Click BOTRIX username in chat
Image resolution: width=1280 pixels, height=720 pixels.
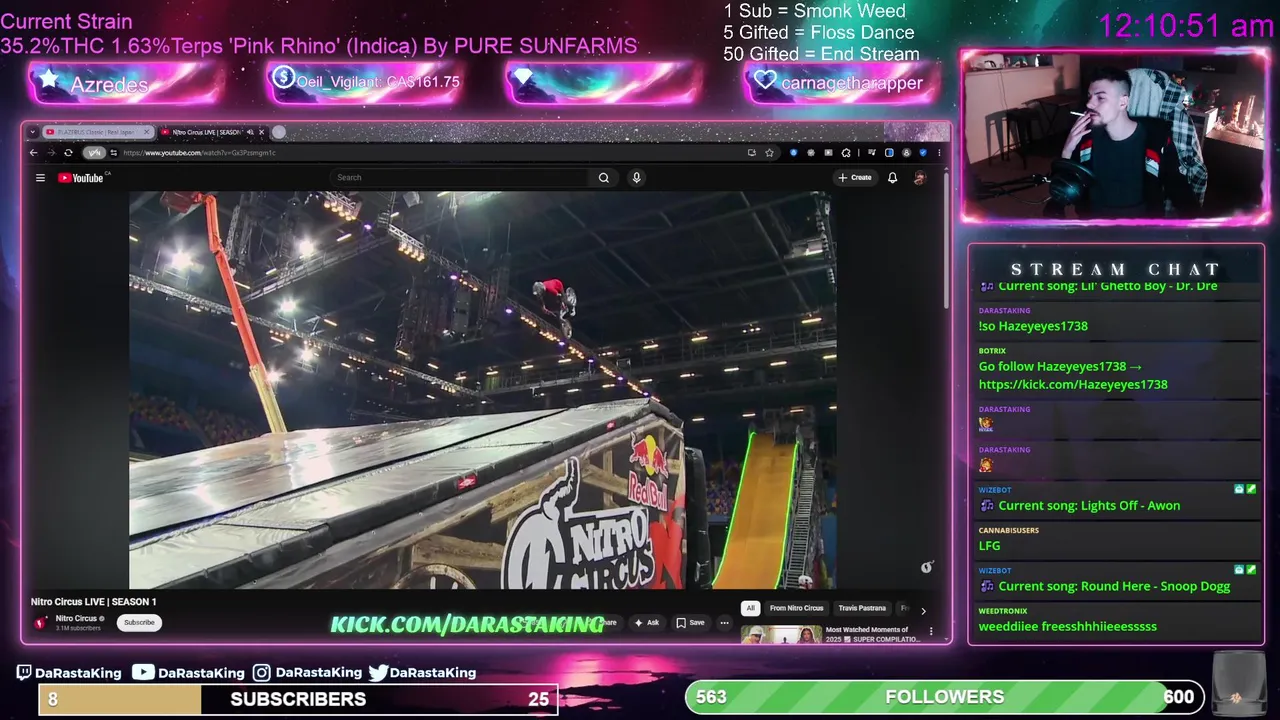point(992,351)
